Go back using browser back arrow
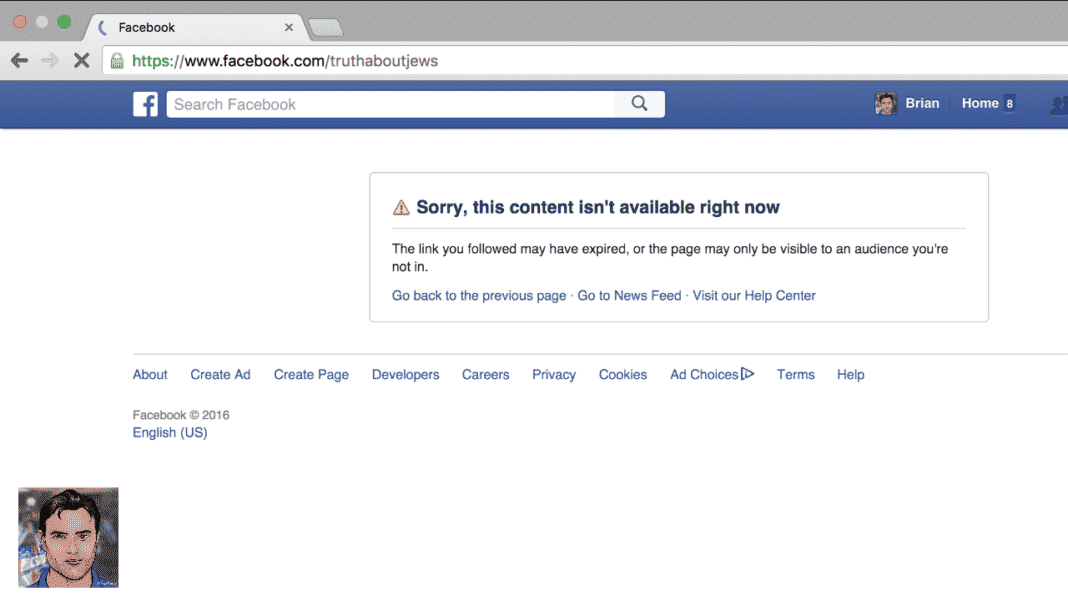 (x=20, y=61)
